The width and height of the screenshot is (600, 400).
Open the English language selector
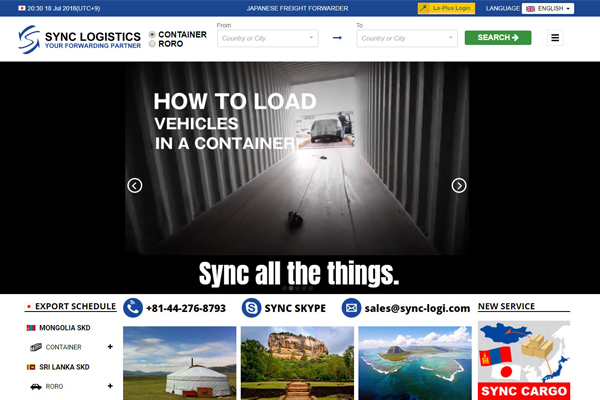[547, 8]
